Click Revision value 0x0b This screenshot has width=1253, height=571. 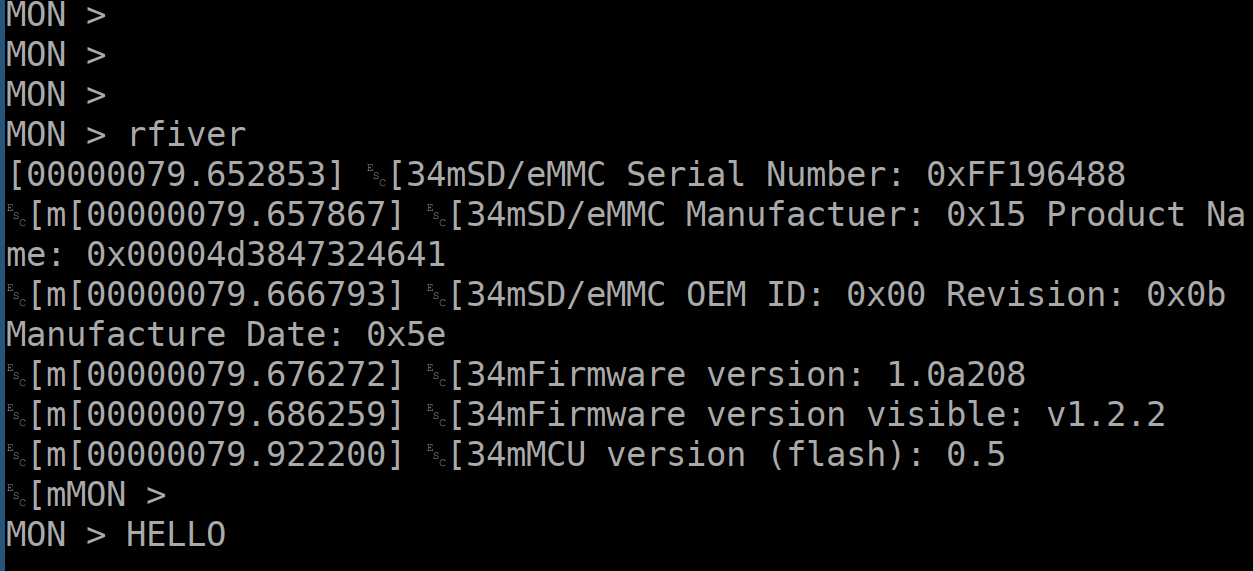(1186, 294)
